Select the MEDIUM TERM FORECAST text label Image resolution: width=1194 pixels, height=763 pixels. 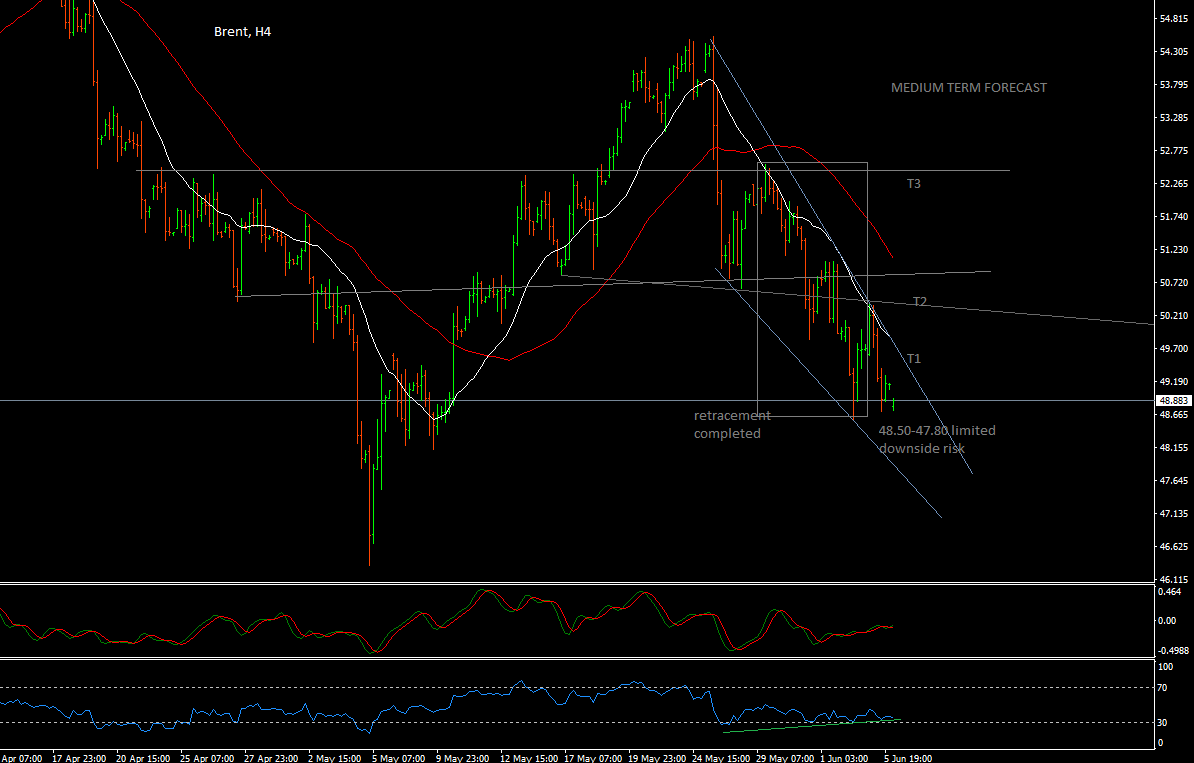tap(968, 88)
